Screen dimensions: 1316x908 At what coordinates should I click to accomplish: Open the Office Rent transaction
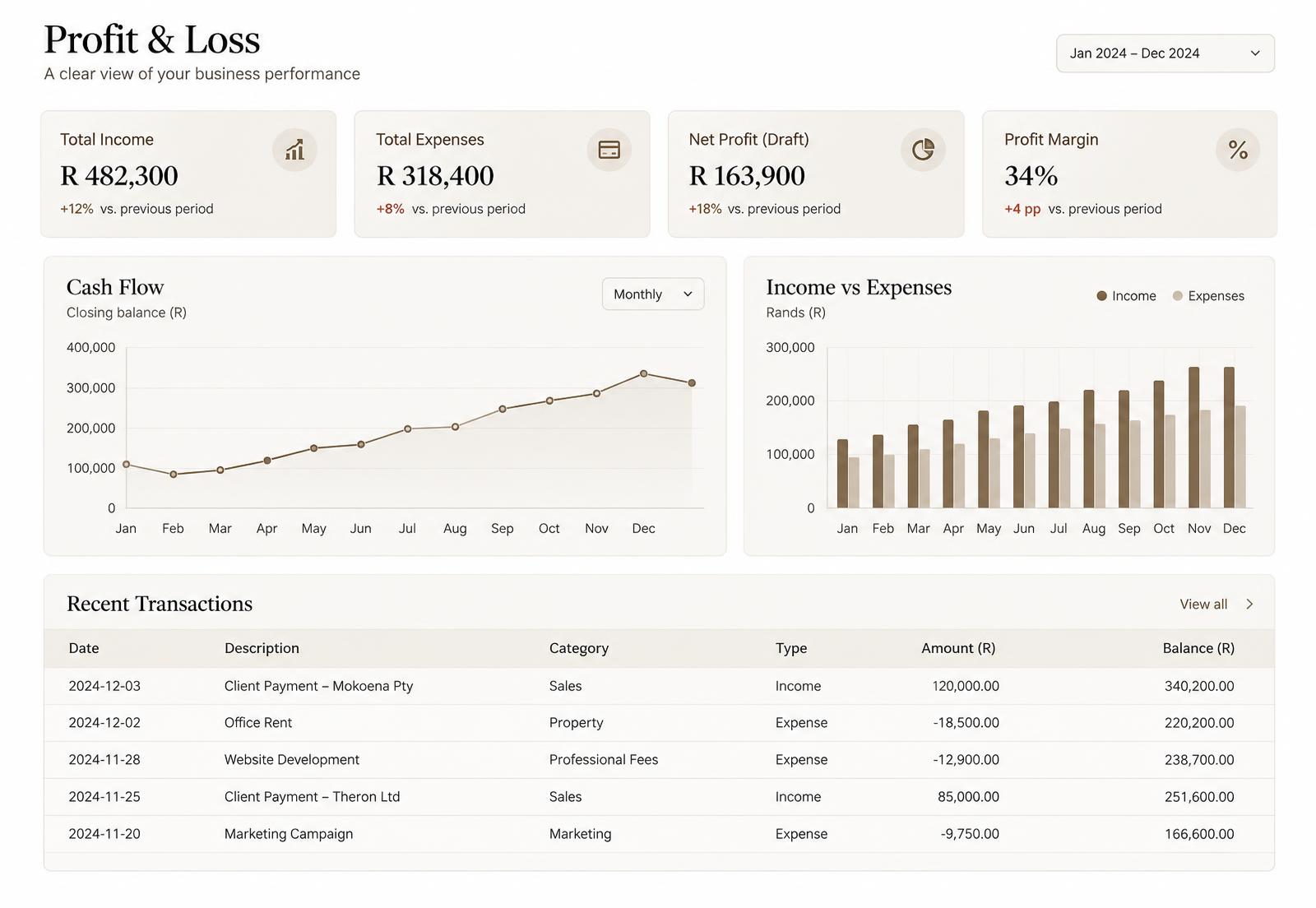(x=258, y=723)
